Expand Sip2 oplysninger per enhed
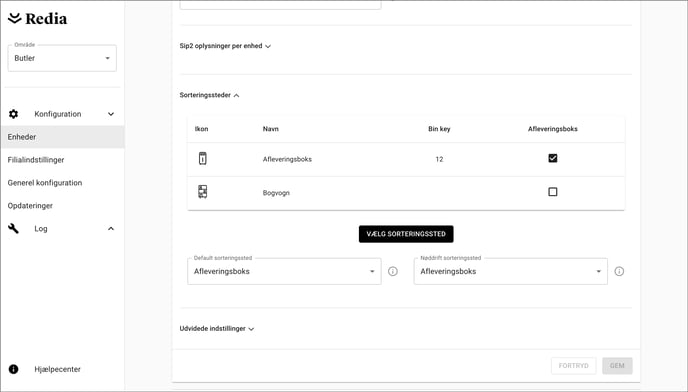This screenshot has height=392, width=688. 225,46
